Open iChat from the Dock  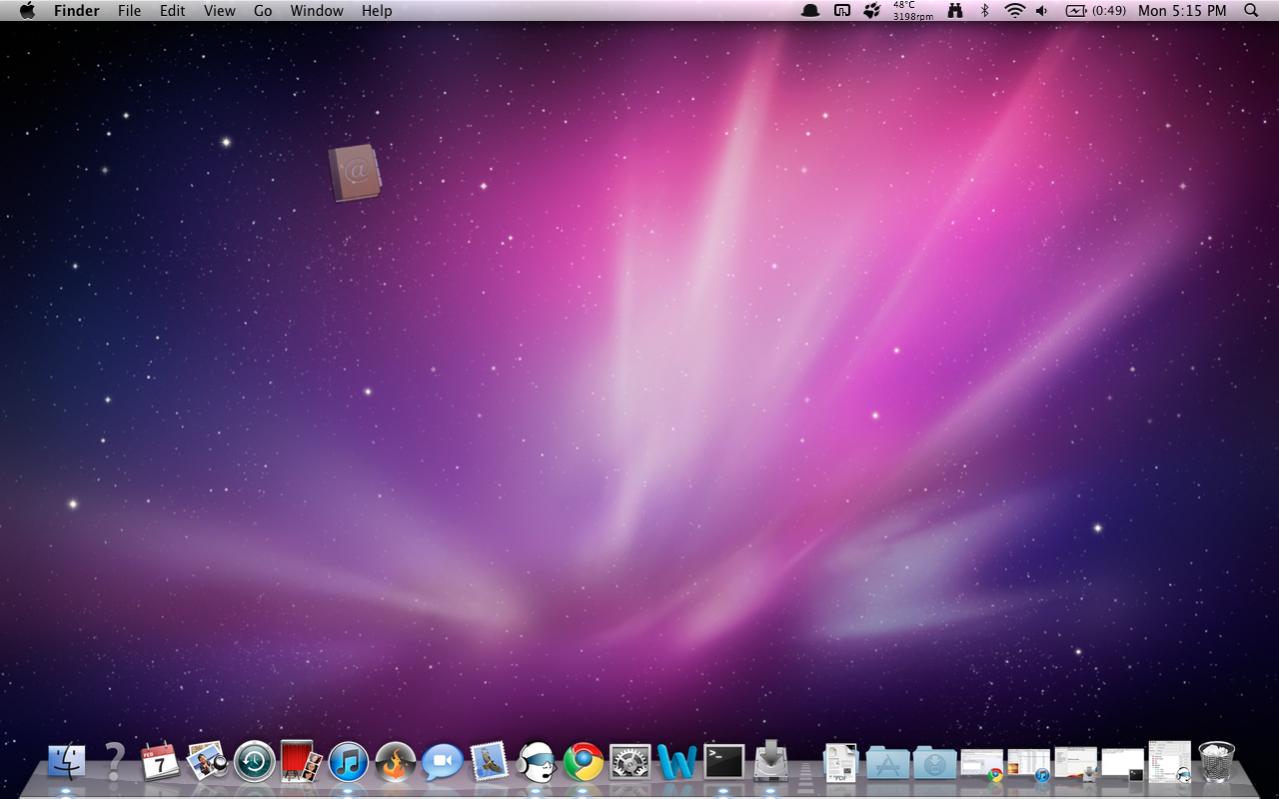pos(442,762)
